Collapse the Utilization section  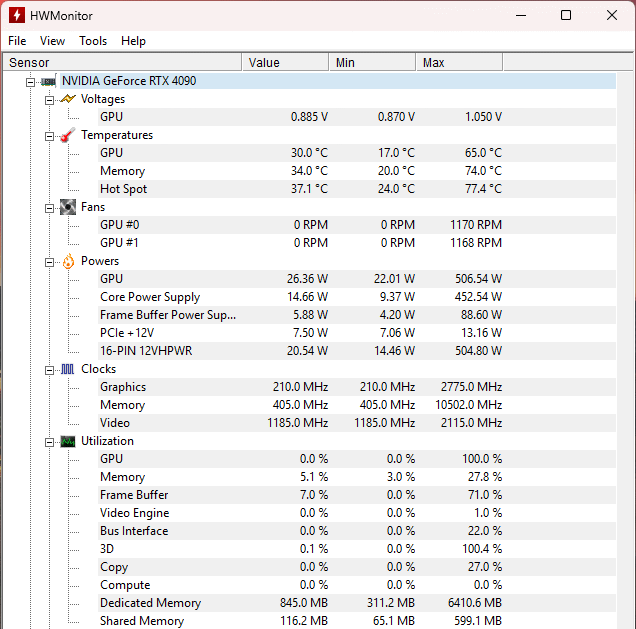[x=49, y=441]
